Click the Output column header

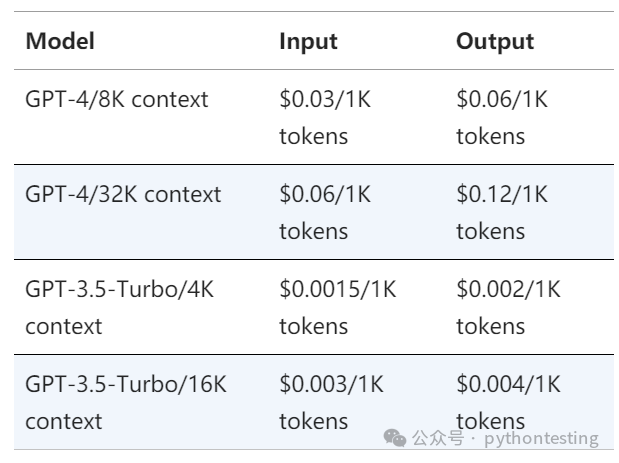pos(495,41)
